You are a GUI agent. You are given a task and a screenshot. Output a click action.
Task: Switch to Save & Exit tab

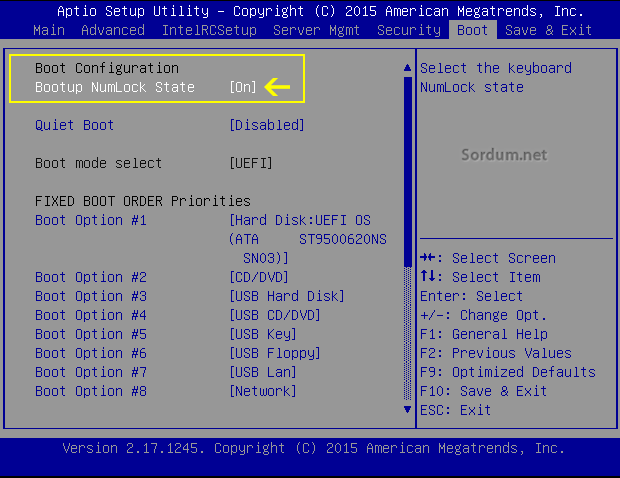548,30
